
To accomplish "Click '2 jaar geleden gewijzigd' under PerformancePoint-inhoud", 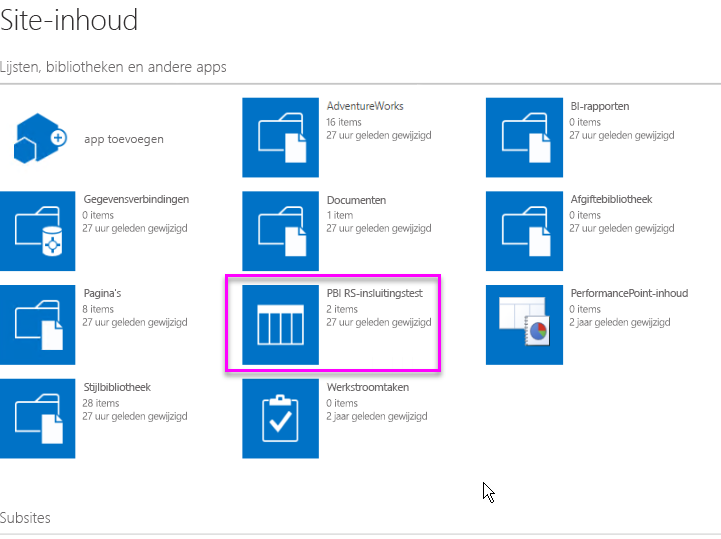I will [619, 322].
